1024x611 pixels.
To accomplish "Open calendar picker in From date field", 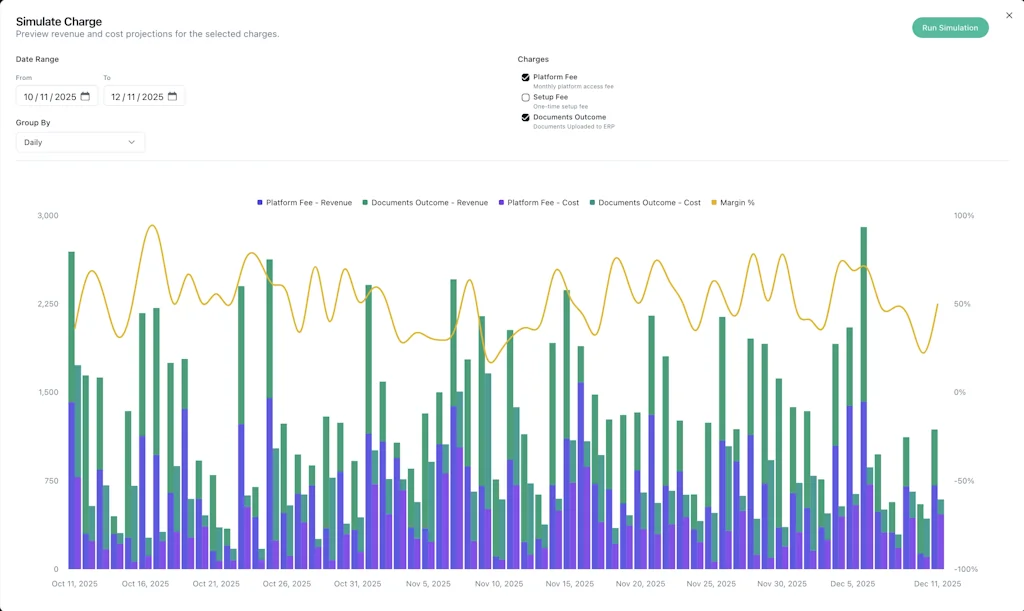I will (85, 97).
